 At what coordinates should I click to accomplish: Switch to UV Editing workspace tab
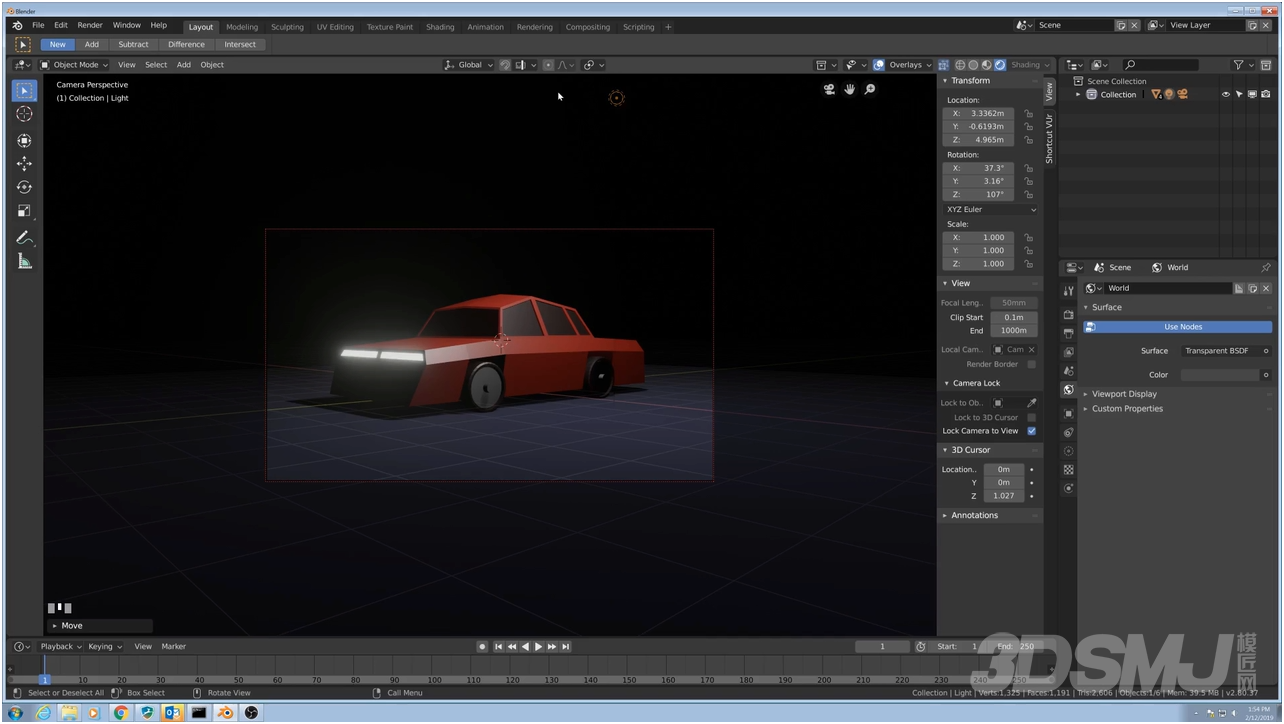335,27
